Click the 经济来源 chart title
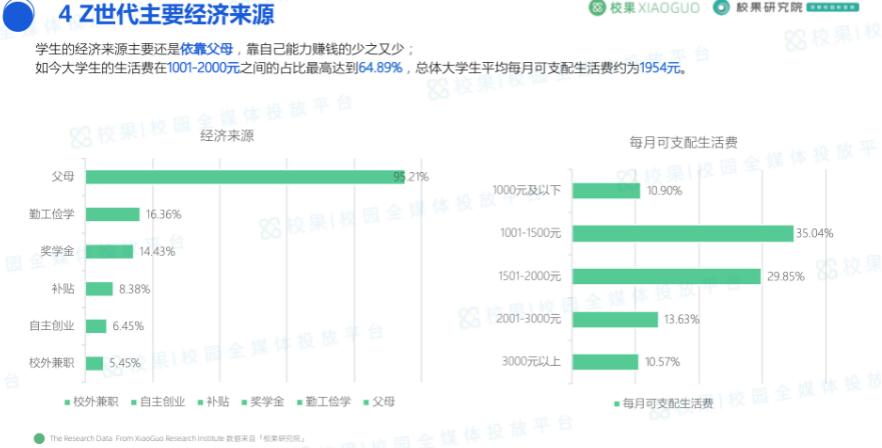882x448 pixels. 226,134
